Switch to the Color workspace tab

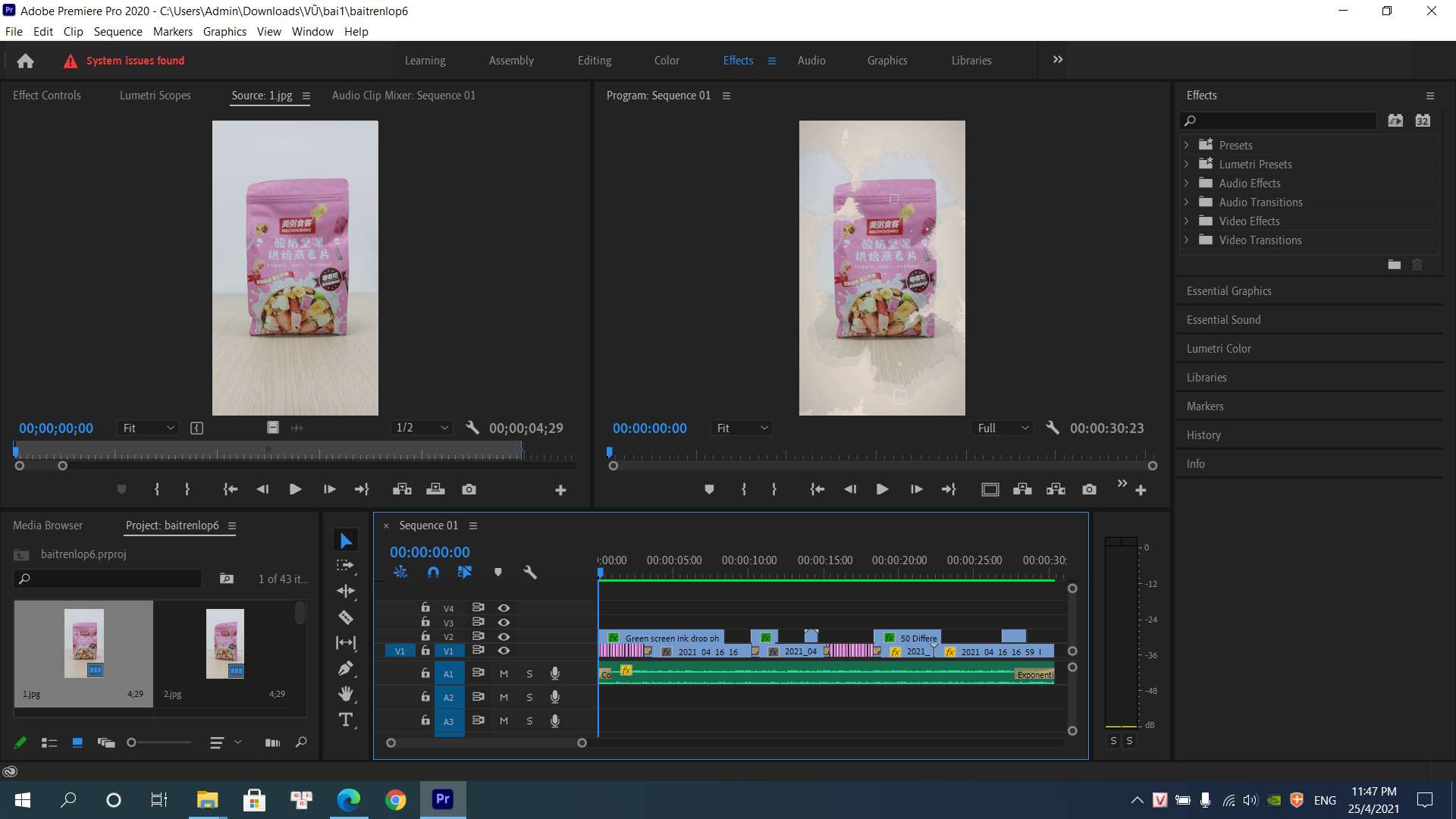click(667, 61)
